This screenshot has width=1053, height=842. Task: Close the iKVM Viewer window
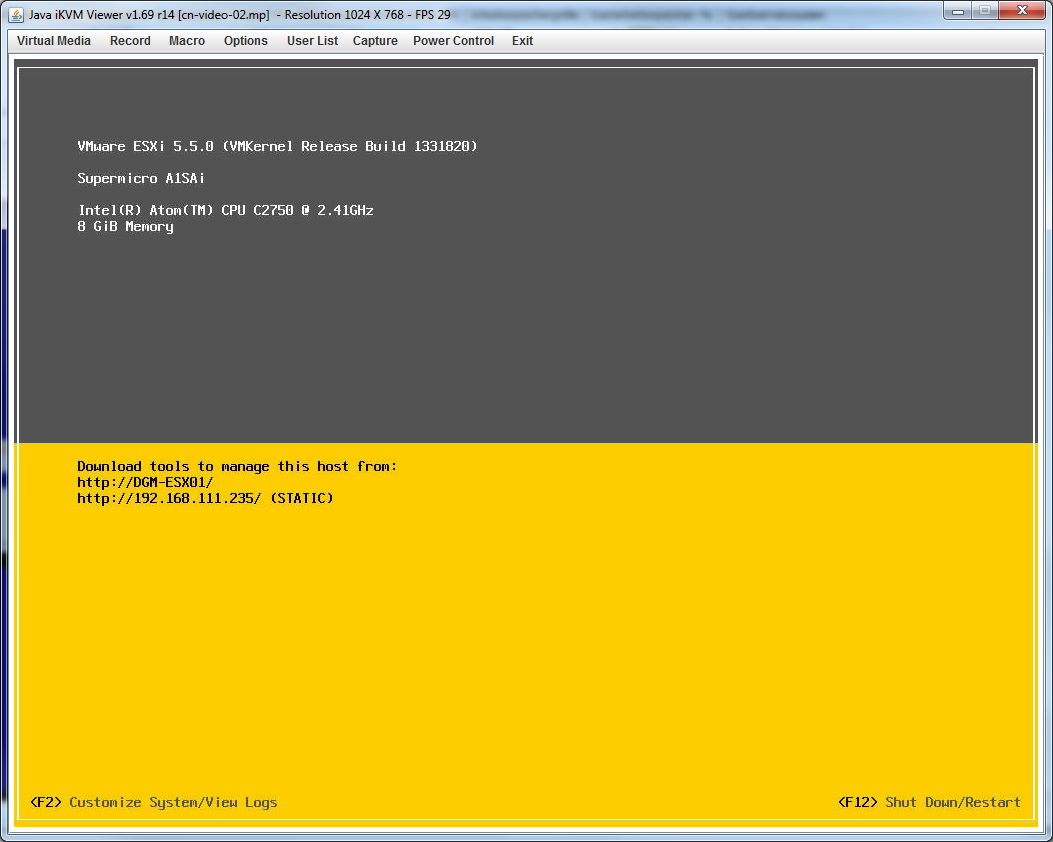[1022, 11]
